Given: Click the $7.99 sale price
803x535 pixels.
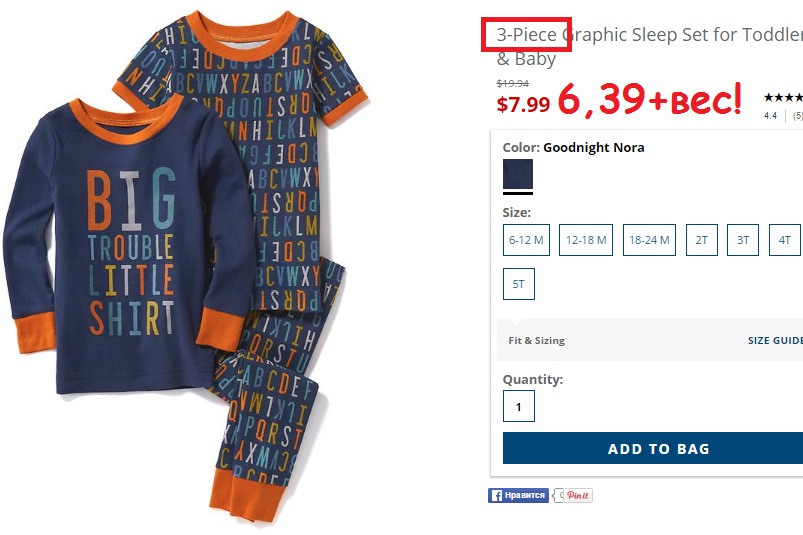Looking at the screenshot, I should [524, 104].
